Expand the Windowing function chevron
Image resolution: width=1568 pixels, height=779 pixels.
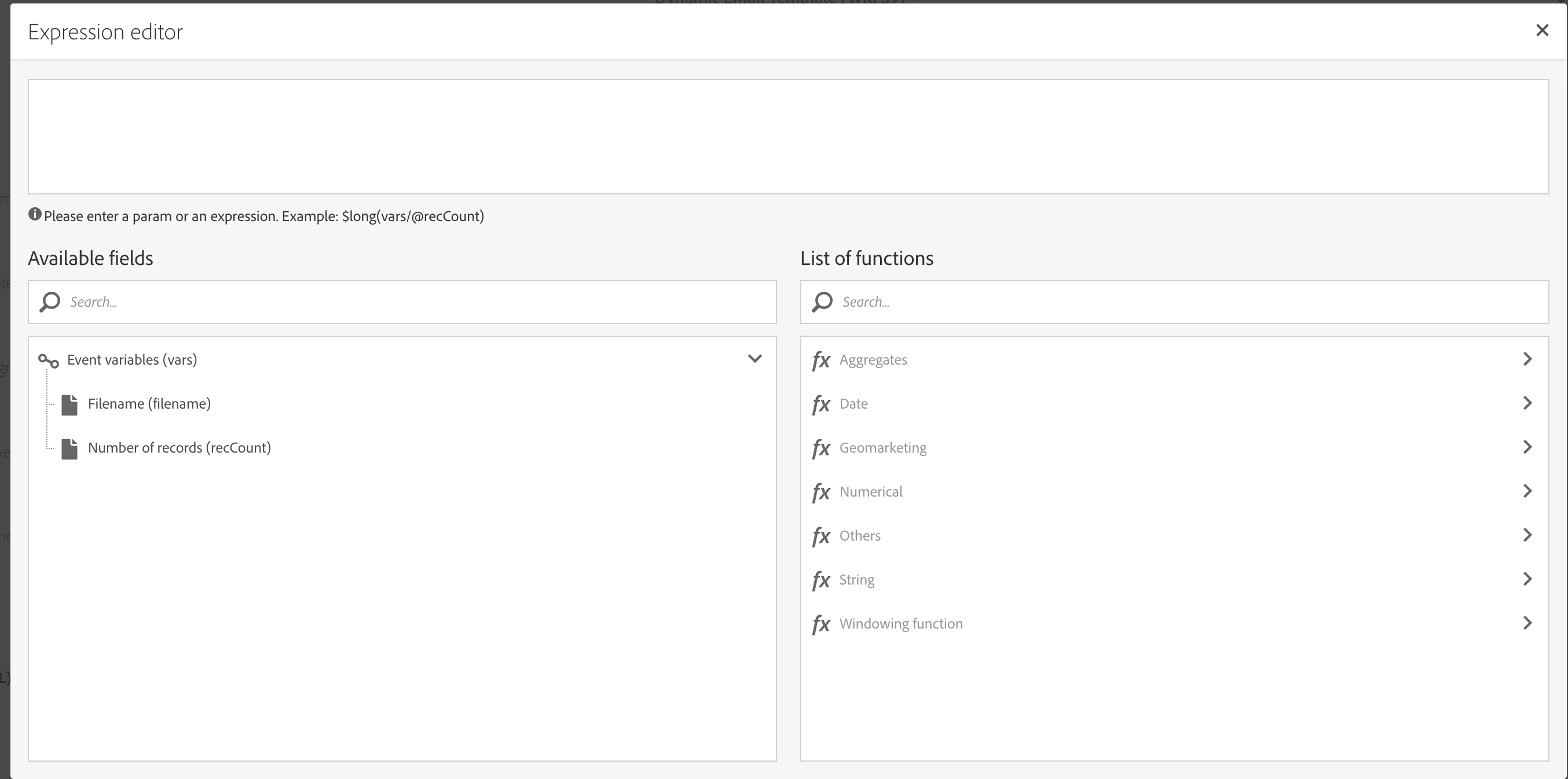pyautogui.click(x=1527, y=623)
